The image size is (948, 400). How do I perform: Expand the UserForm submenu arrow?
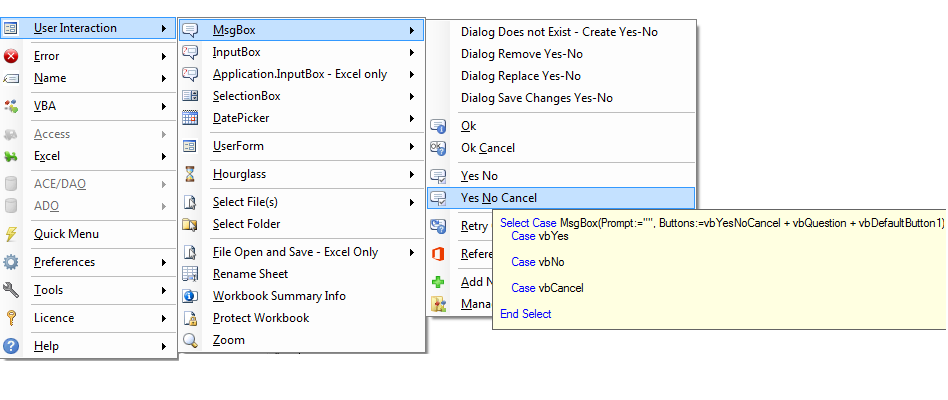[x=412, y=146]
